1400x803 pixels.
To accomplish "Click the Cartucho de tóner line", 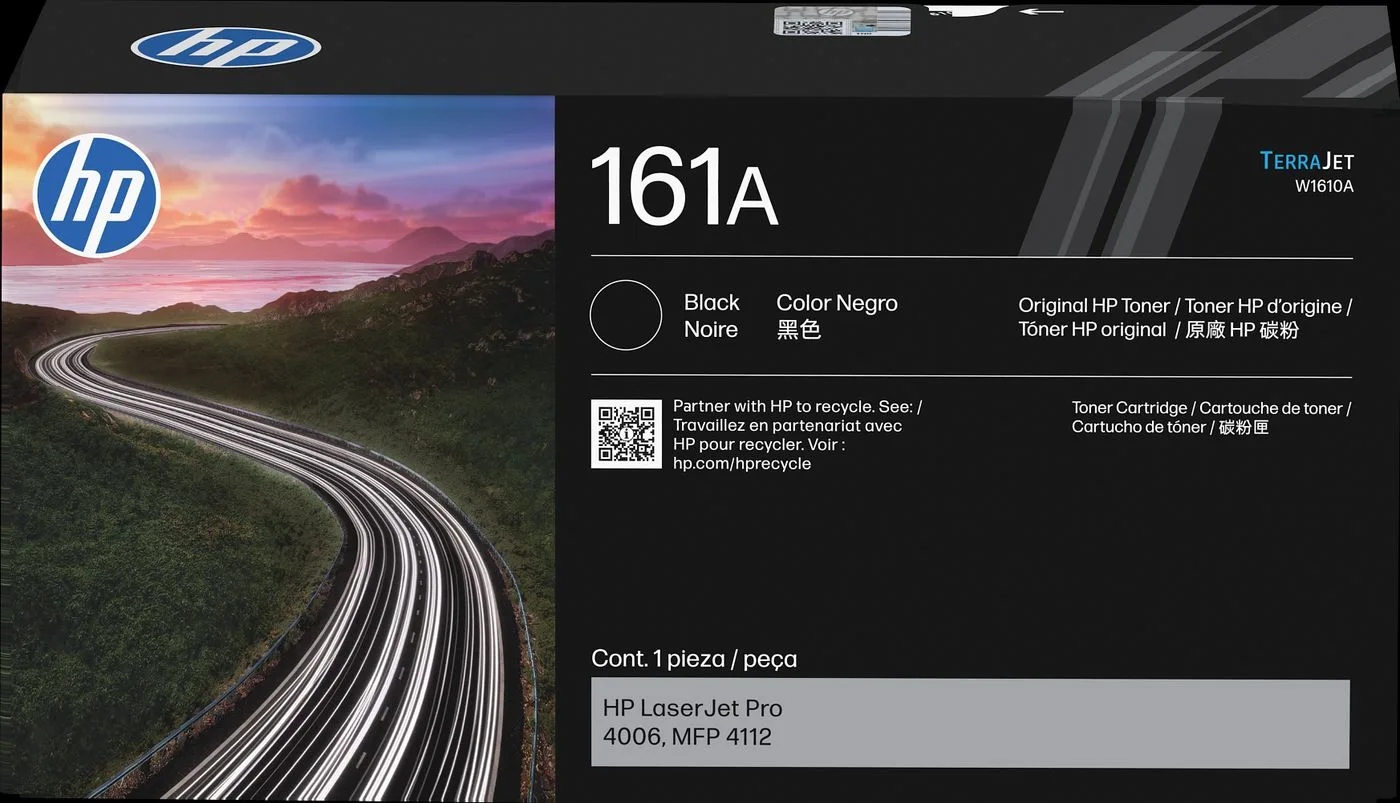I will point(1170,427).
